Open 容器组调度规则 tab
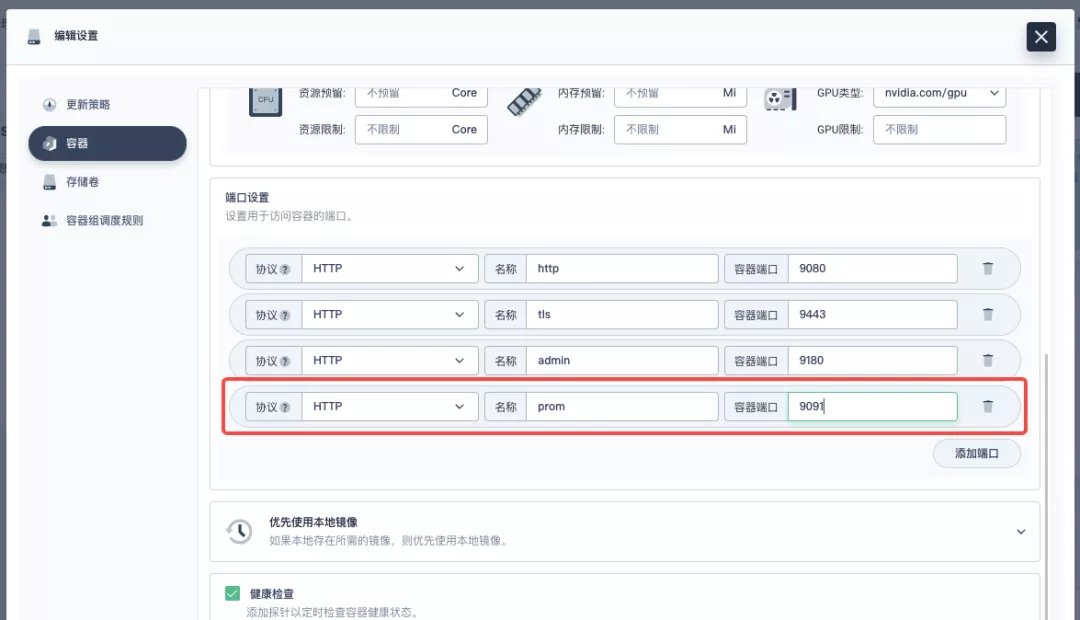Screen dimensions: 1080x620 point(107,220)
